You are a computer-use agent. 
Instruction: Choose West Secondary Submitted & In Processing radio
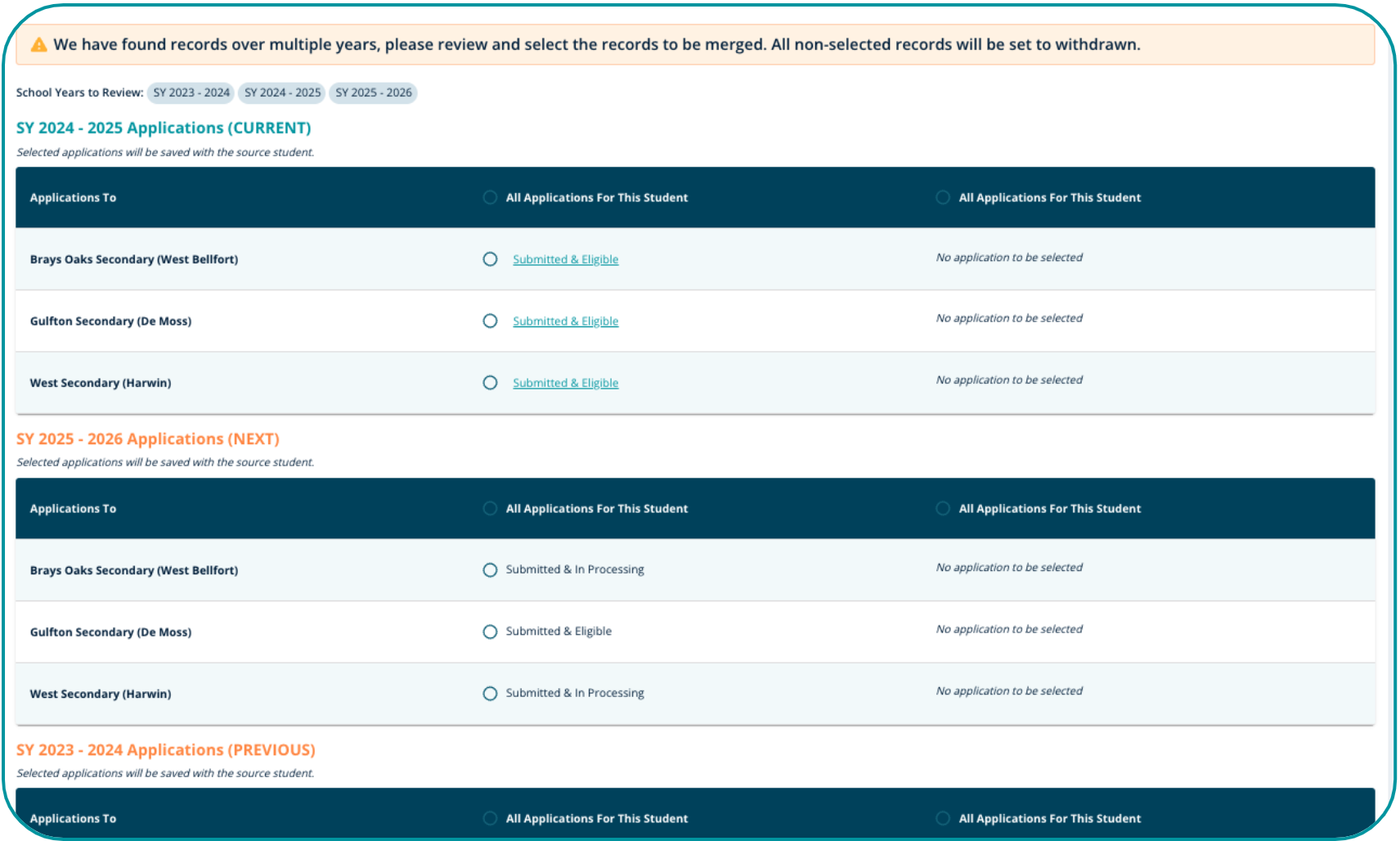490,694
